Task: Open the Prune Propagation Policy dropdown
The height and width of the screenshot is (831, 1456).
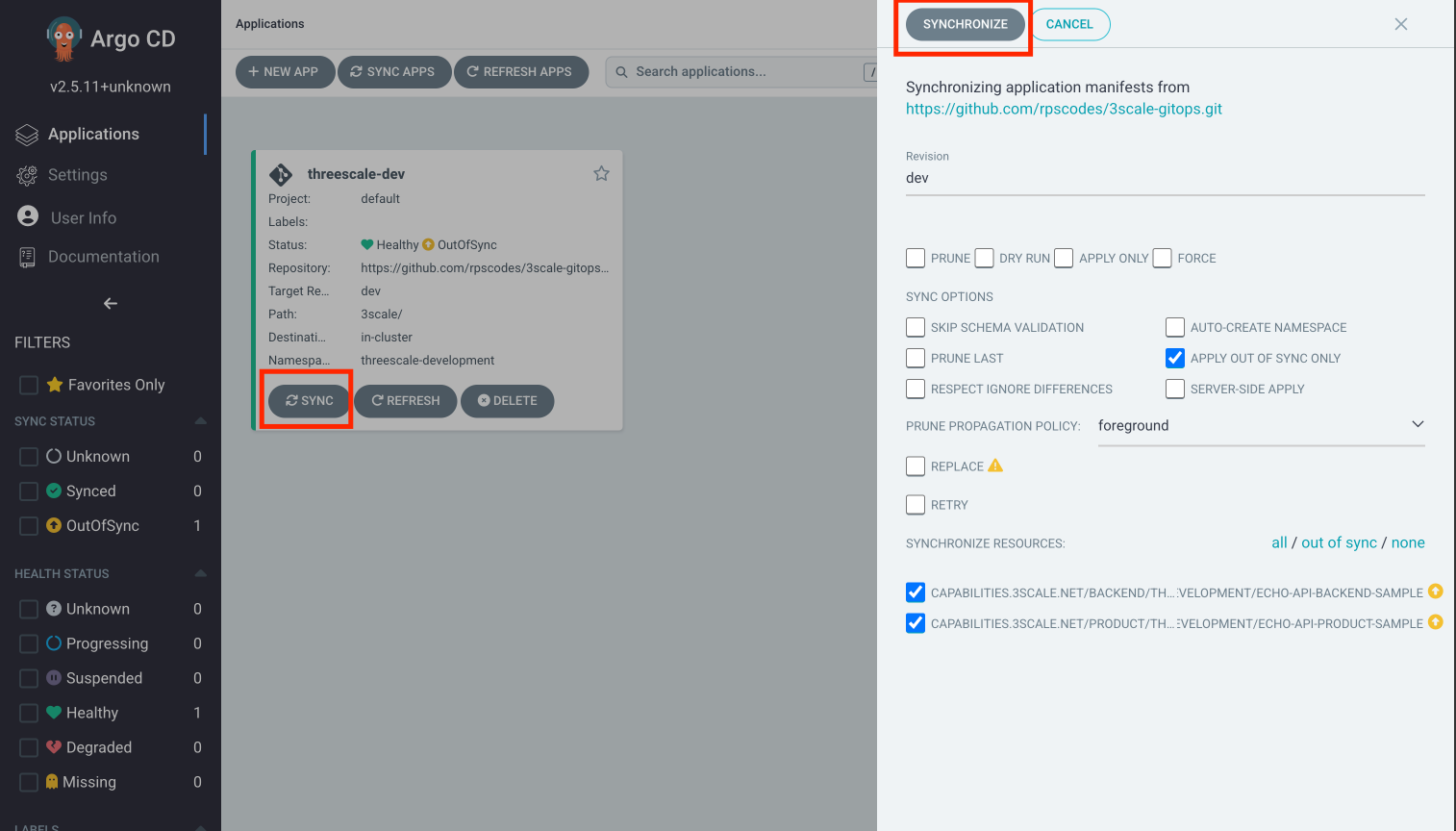Action: click(x=1261, y=425)
